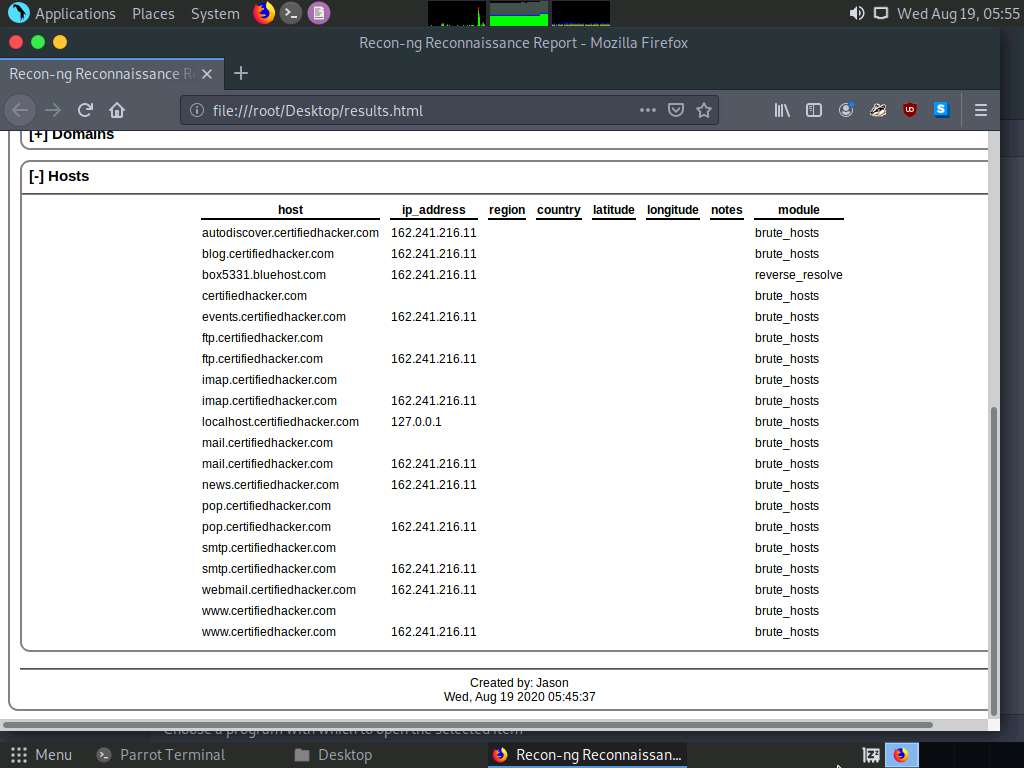Image resolution: width=1024 pixels, height=768 pixels.
Task: Open the blue S extension icon
Action: (941, 110)
